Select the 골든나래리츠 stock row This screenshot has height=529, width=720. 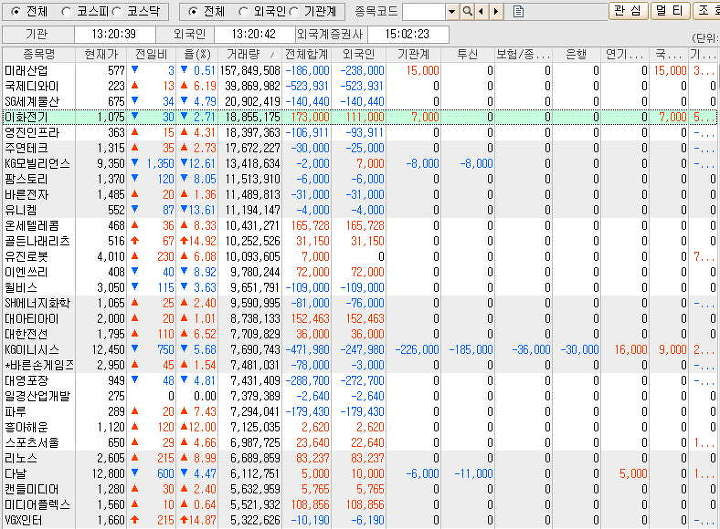point(360,241)
